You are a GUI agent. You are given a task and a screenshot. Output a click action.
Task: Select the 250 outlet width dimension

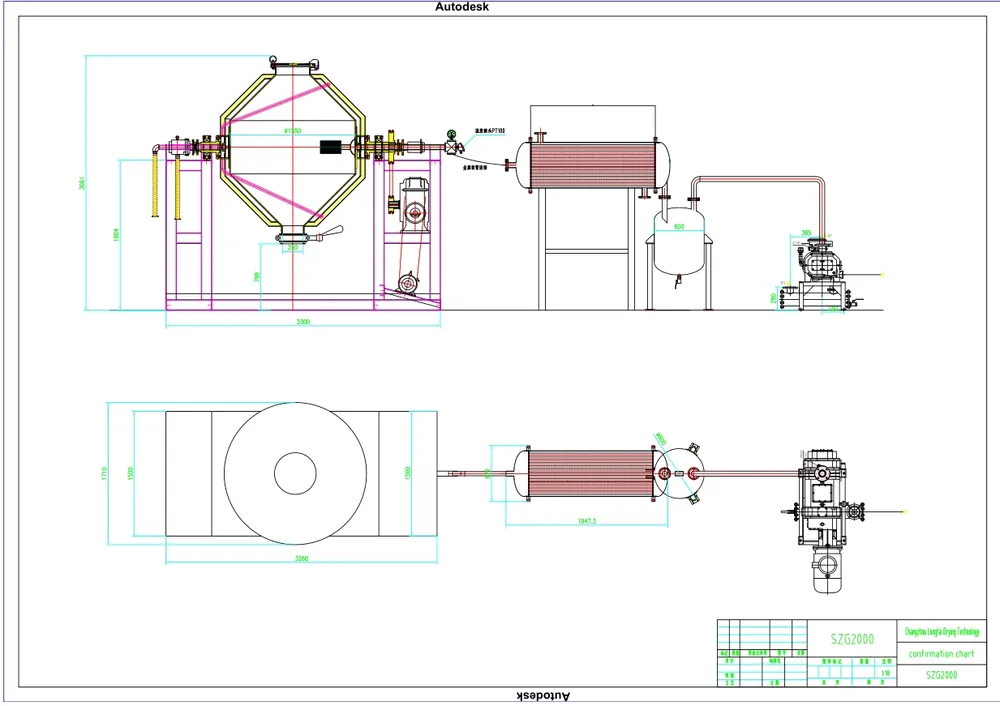(x=293, y=247)
